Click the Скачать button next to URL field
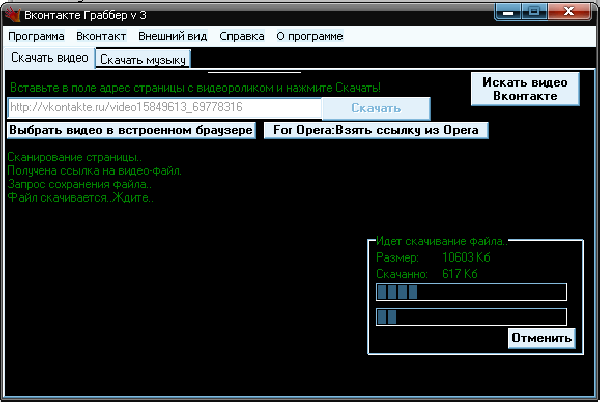This screenshot has height=402, width=600. (x=376, y=108)
